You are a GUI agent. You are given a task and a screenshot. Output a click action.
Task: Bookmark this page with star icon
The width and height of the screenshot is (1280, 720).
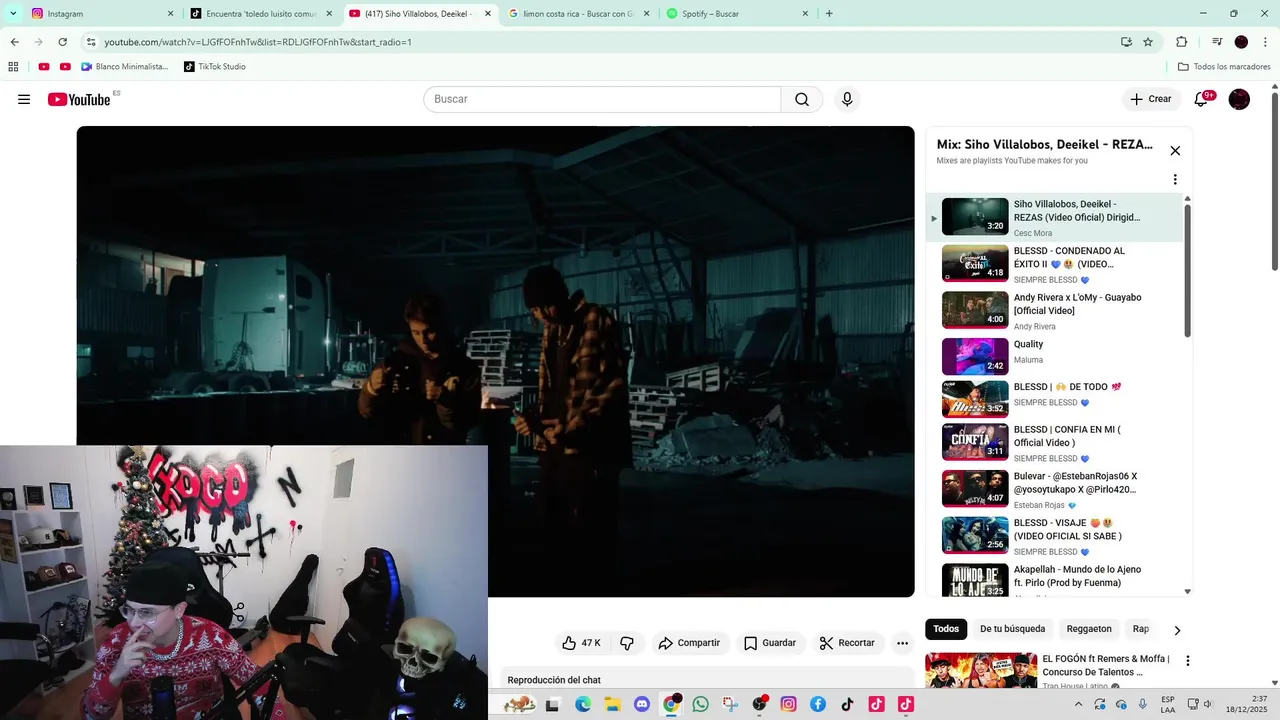click(x=1148, y=42)
